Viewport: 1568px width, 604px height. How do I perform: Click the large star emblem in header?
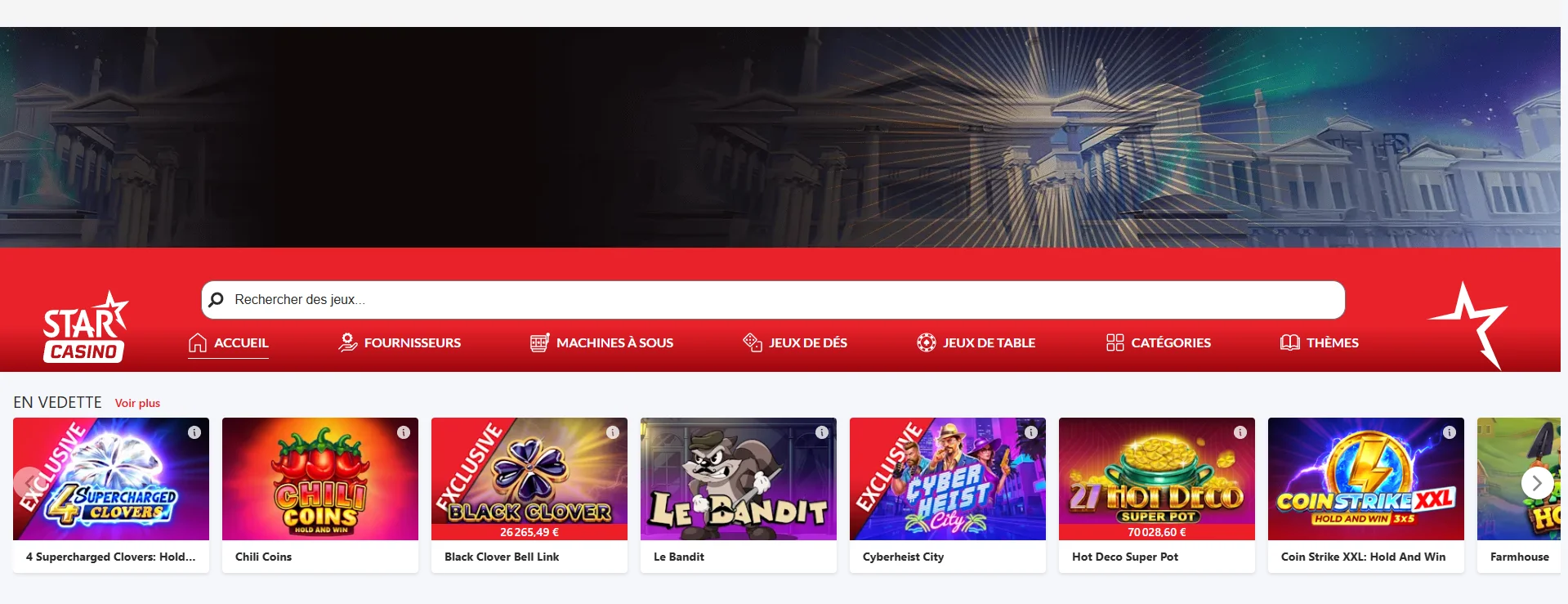1468,325
